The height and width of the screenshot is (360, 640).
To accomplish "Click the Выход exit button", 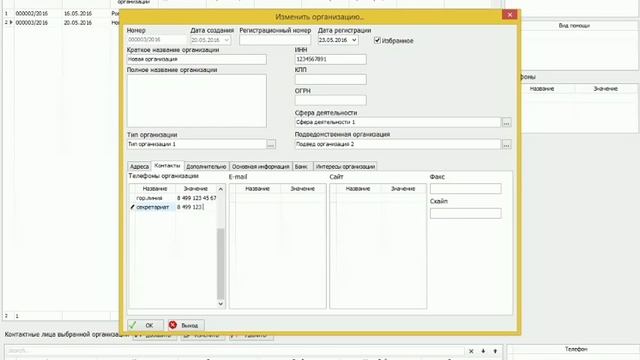I will pyautogui.click(x=186, y=325).
